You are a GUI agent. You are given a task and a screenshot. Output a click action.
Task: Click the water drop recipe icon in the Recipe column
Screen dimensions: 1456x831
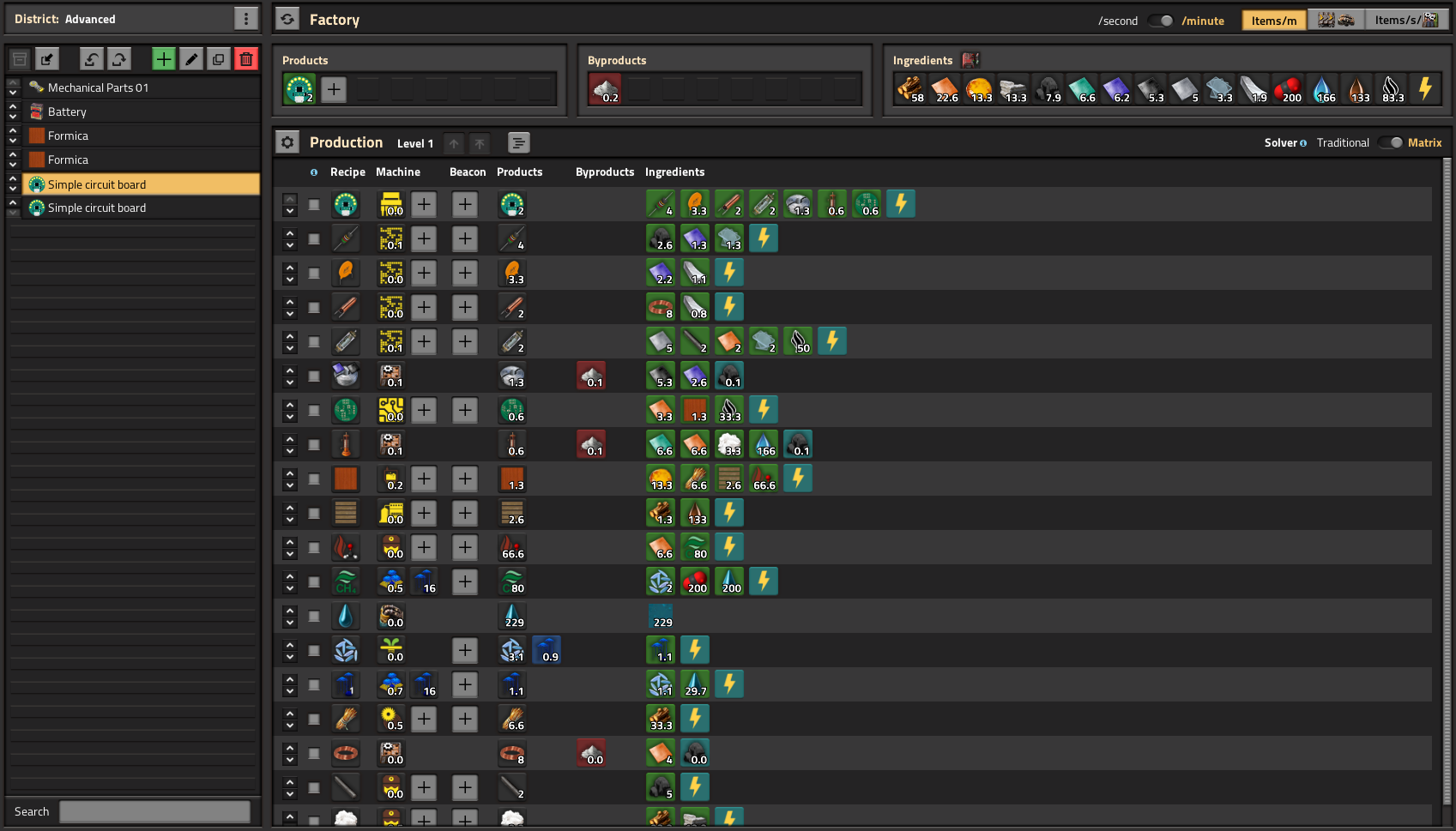tap(346, 616)
